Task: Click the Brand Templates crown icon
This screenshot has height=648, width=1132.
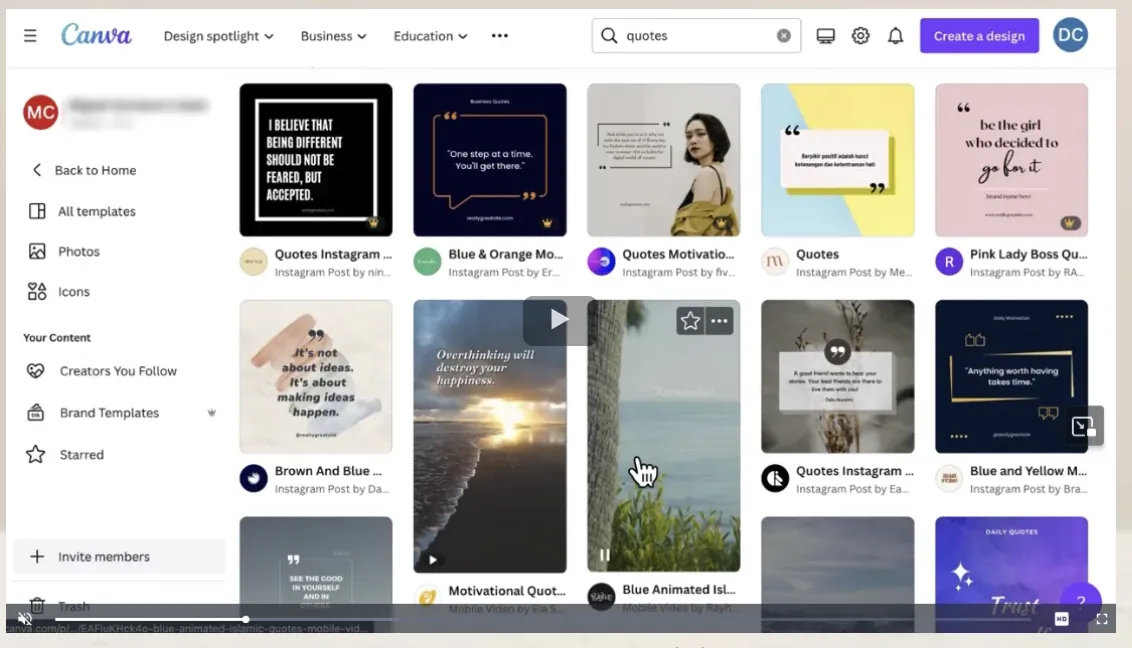Action: pos(212,413)
